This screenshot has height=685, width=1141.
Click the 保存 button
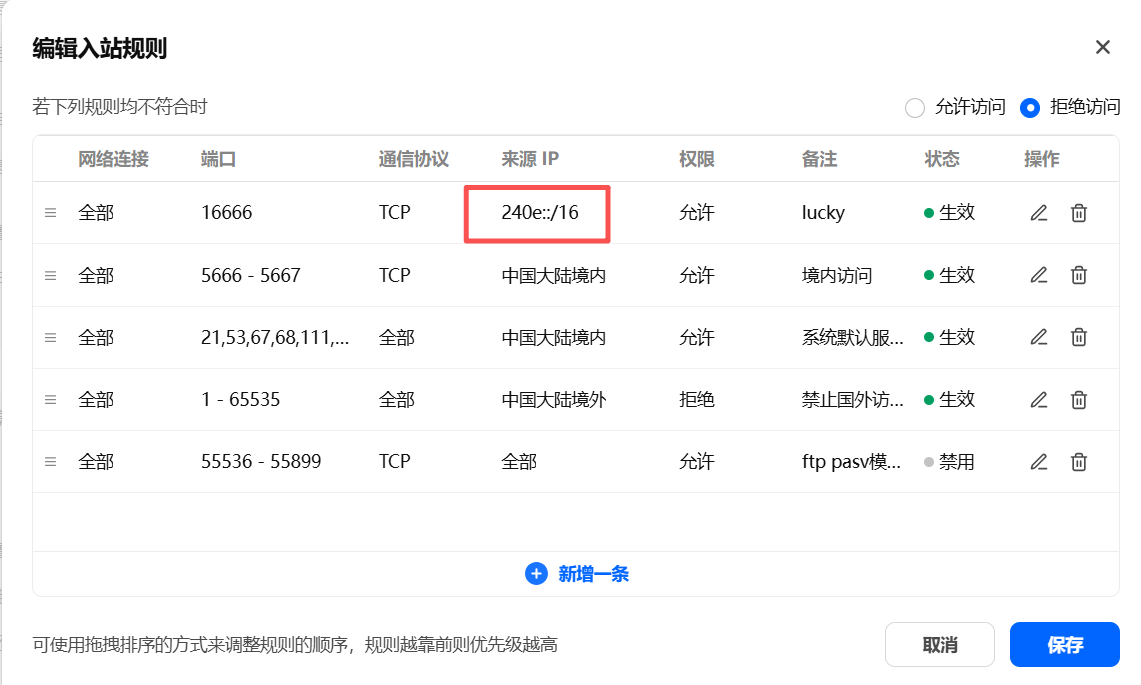pos(1065,644)
